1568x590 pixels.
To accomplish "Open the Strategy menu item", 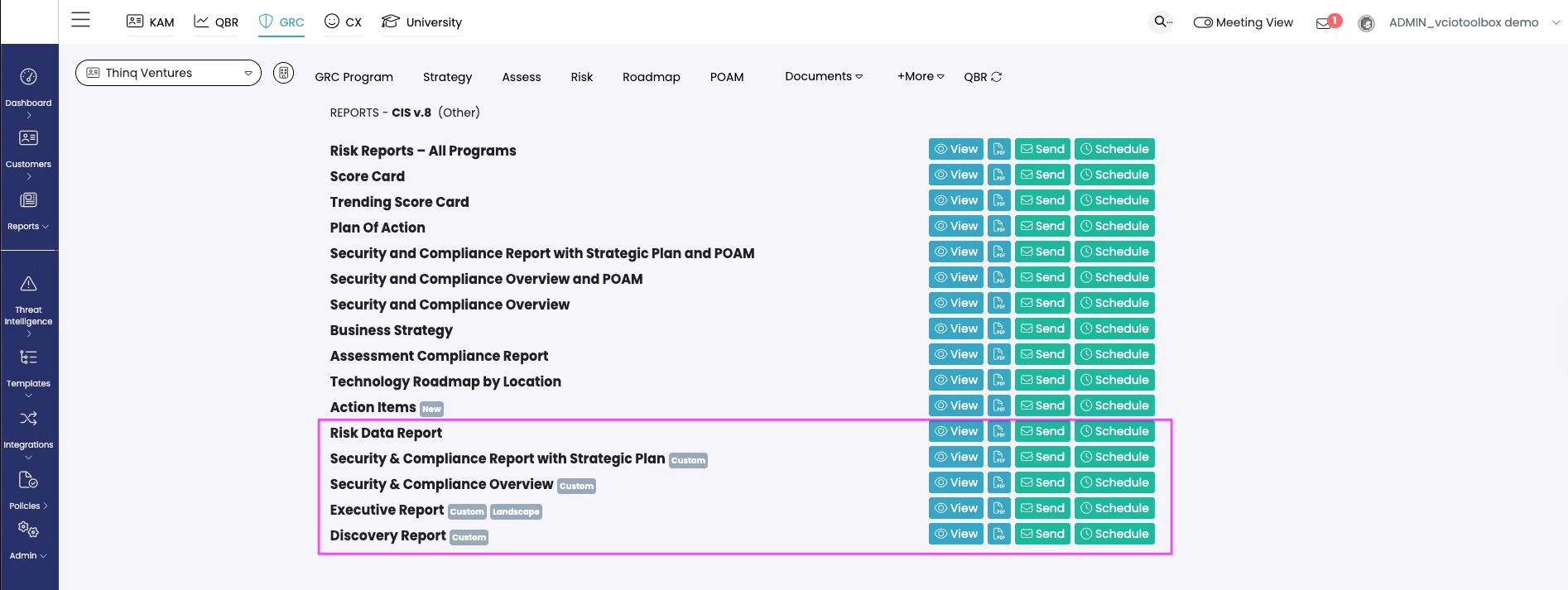I will click(x=447, y=77).
